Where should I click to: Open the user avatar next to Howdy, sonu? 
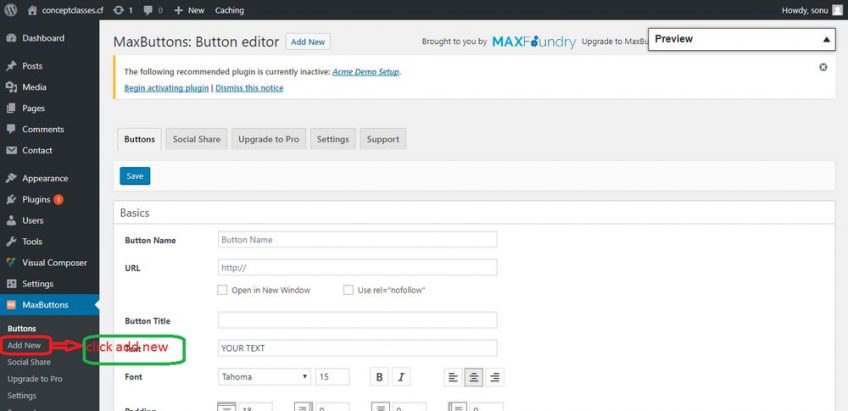coord(837,10)
